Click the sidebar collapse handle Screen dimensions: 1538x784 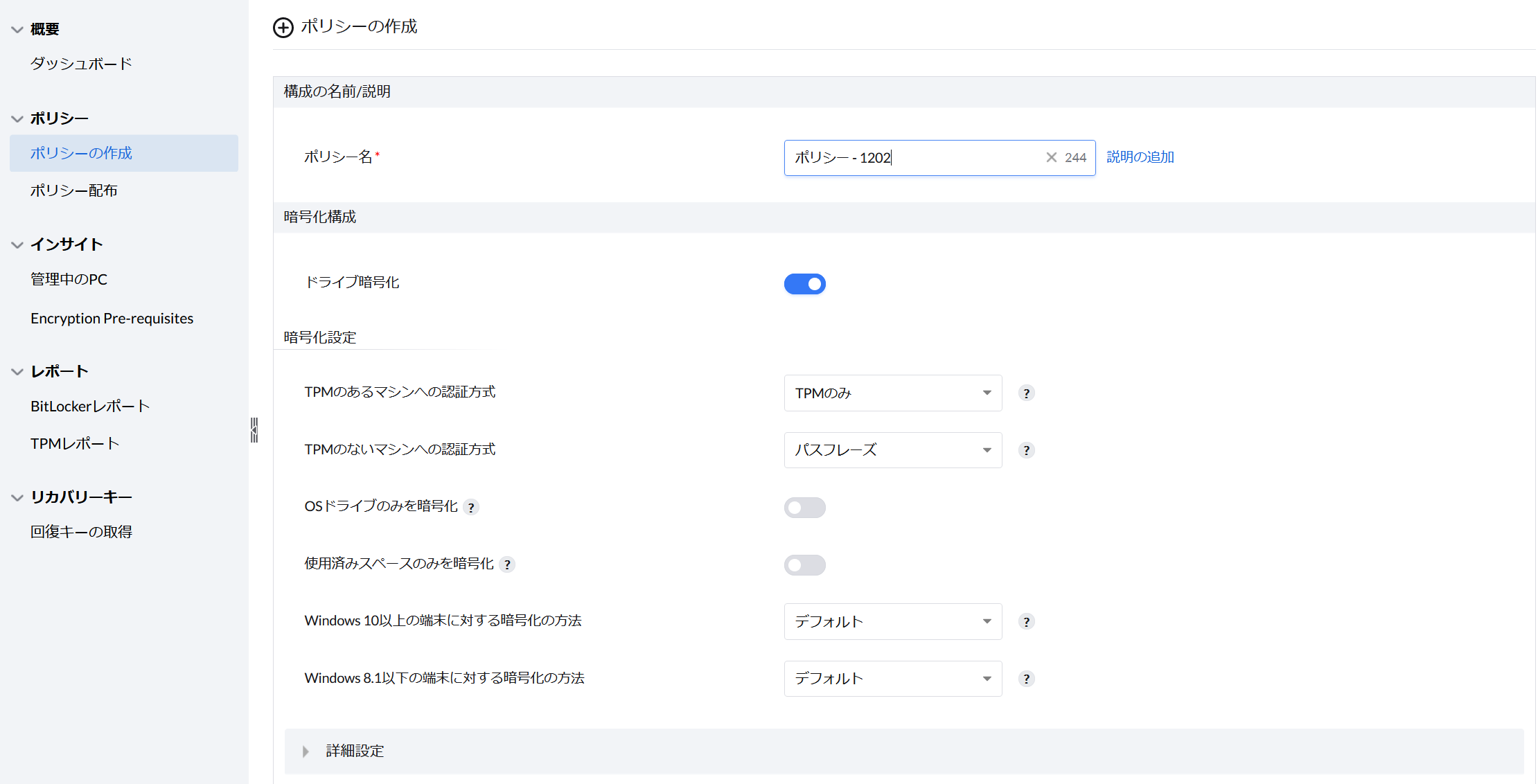tap(254, 430)
